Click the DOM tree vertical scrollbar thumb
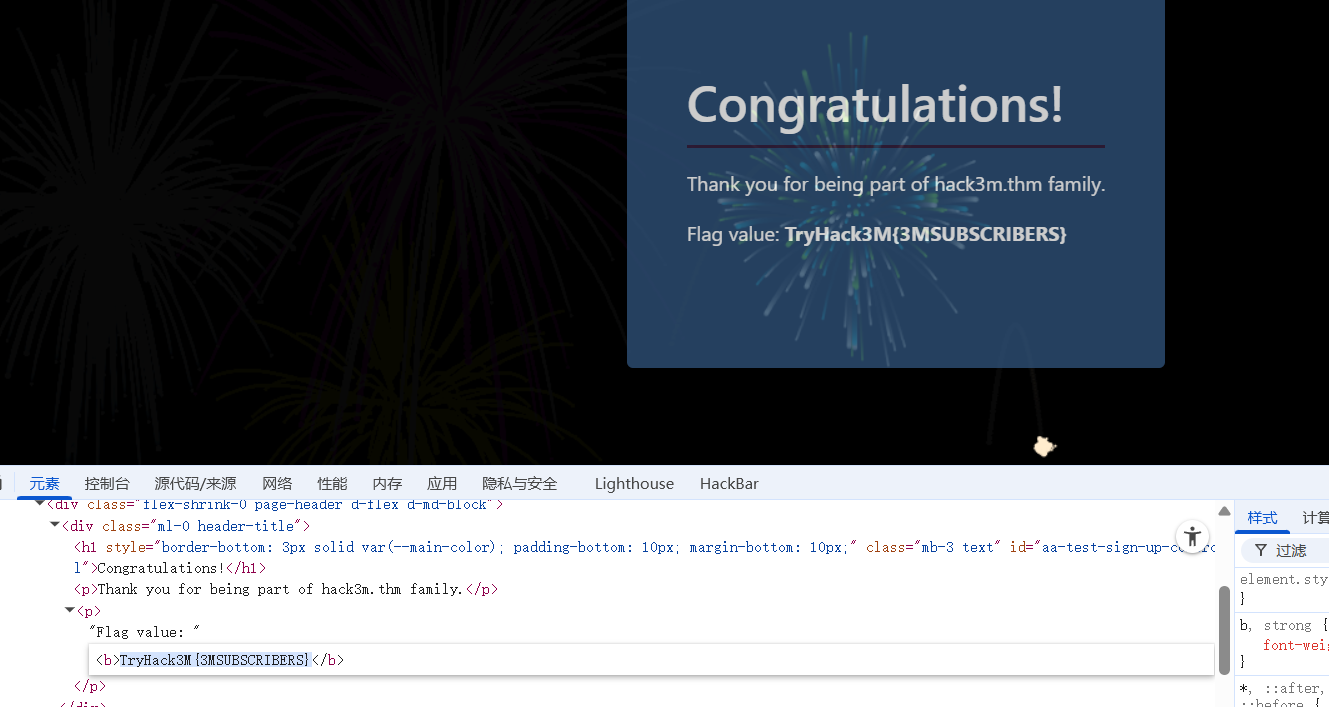This screenshot has height=707, width=1329. 1224,630
